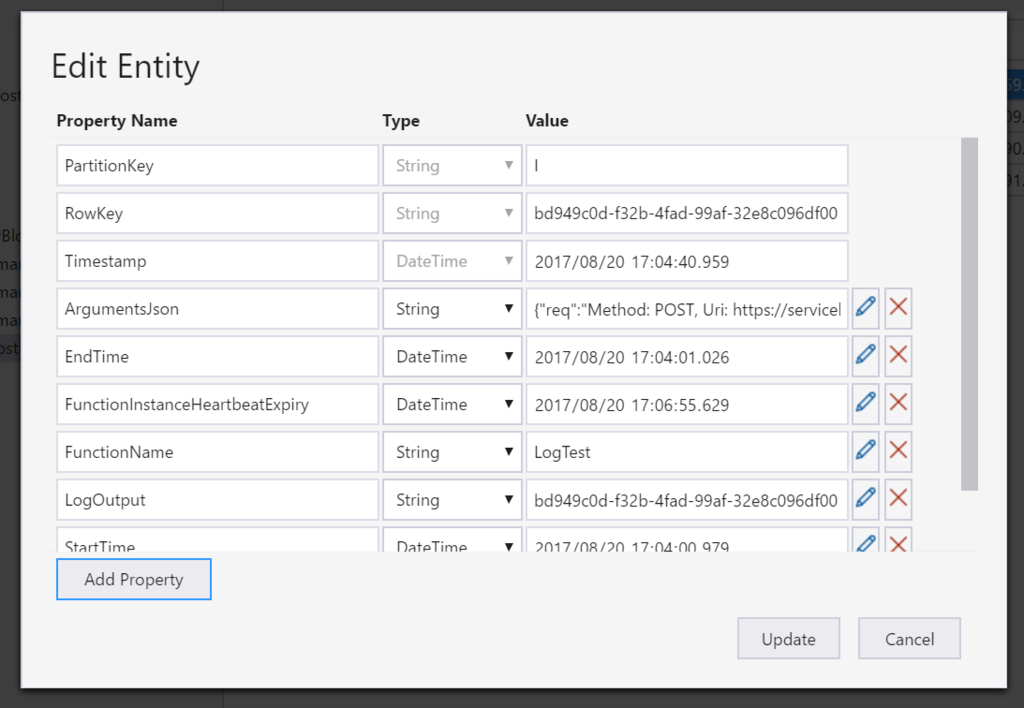Viewport: 1024px width, 708px height.
Task: Edit FunctionInstanceHeartbeatExpiry value with pencil icon
Action: tap(866, 405)
